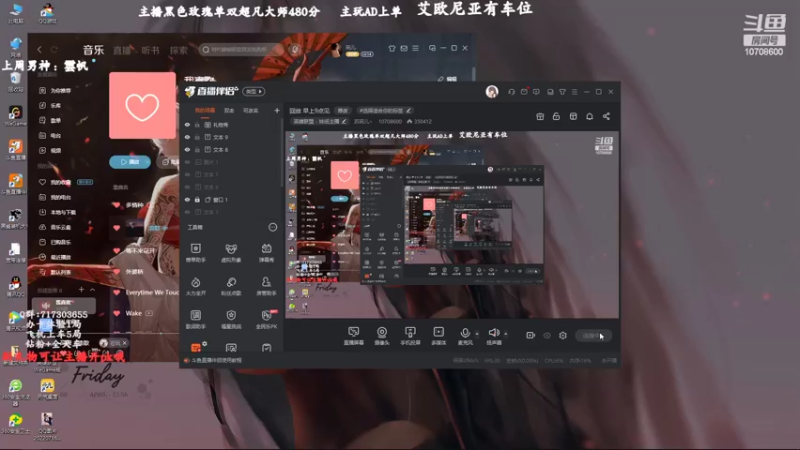Click the music player search field
The width and height of the screenshot is (800, 450).
(x=240, y=49)
